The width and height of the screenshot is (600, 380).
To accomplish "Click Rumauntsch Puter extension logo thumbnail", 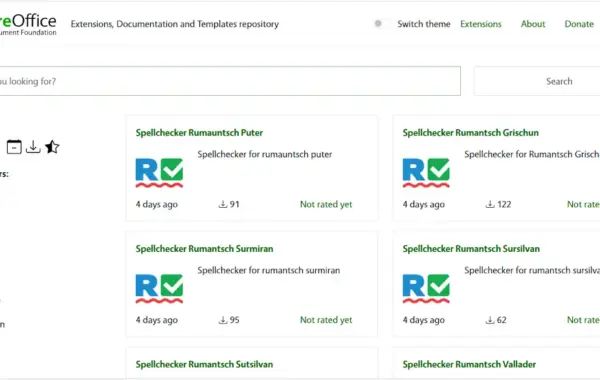I will pos(159,173).
